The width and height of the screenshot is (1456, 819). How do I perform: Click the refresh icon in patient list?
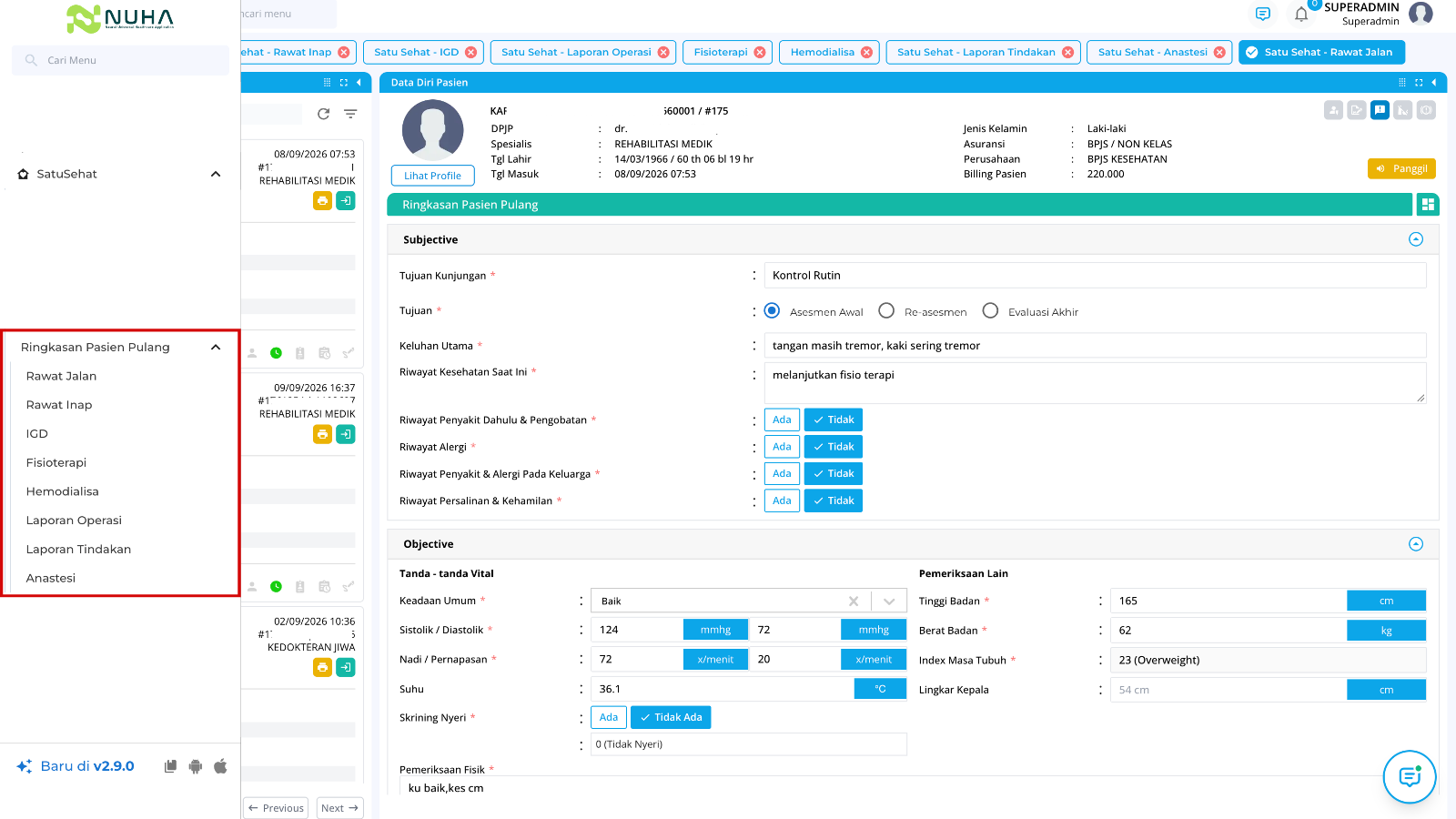pos(323,114)
